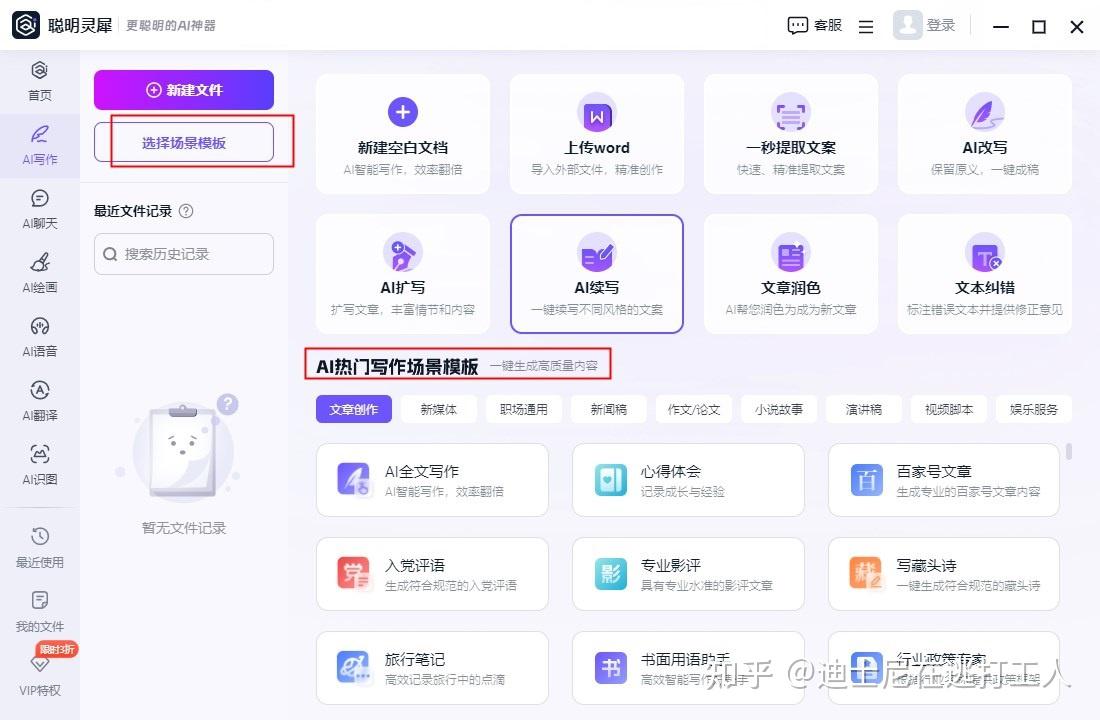This screenshot has width=1100, height=720.
Task: Open the 客服 customer service chat
Action: coord(815,26)
